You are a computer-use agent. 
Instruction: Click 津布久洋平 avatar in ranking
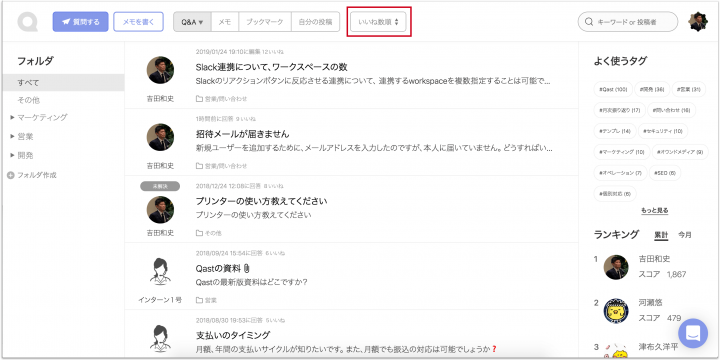click(616, 351)
